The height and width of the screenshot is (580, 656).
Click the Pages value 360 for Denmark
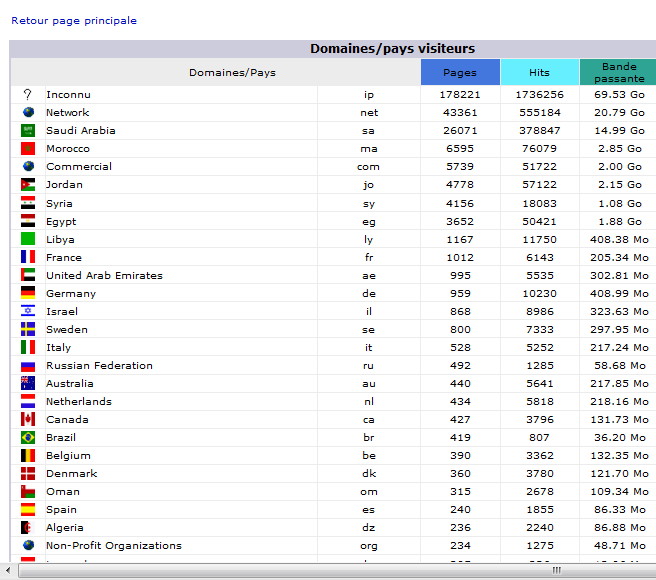pos(460,473)
